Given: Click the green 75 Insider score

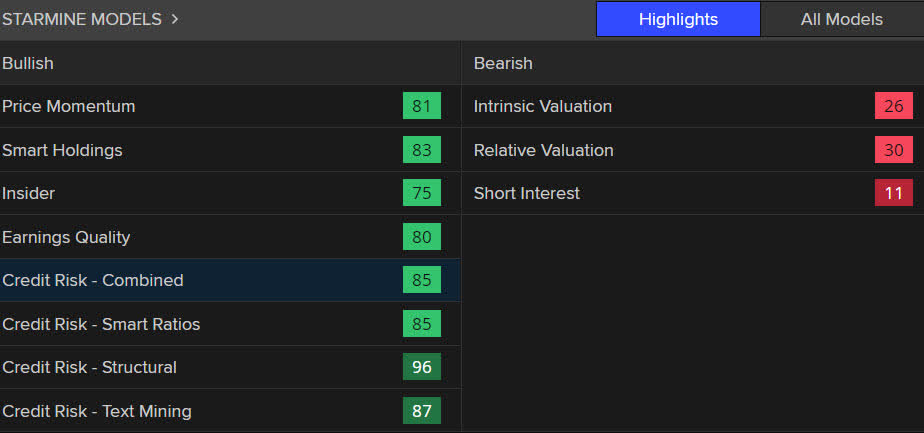Looking at the screenshot, I should coord(422,193).
